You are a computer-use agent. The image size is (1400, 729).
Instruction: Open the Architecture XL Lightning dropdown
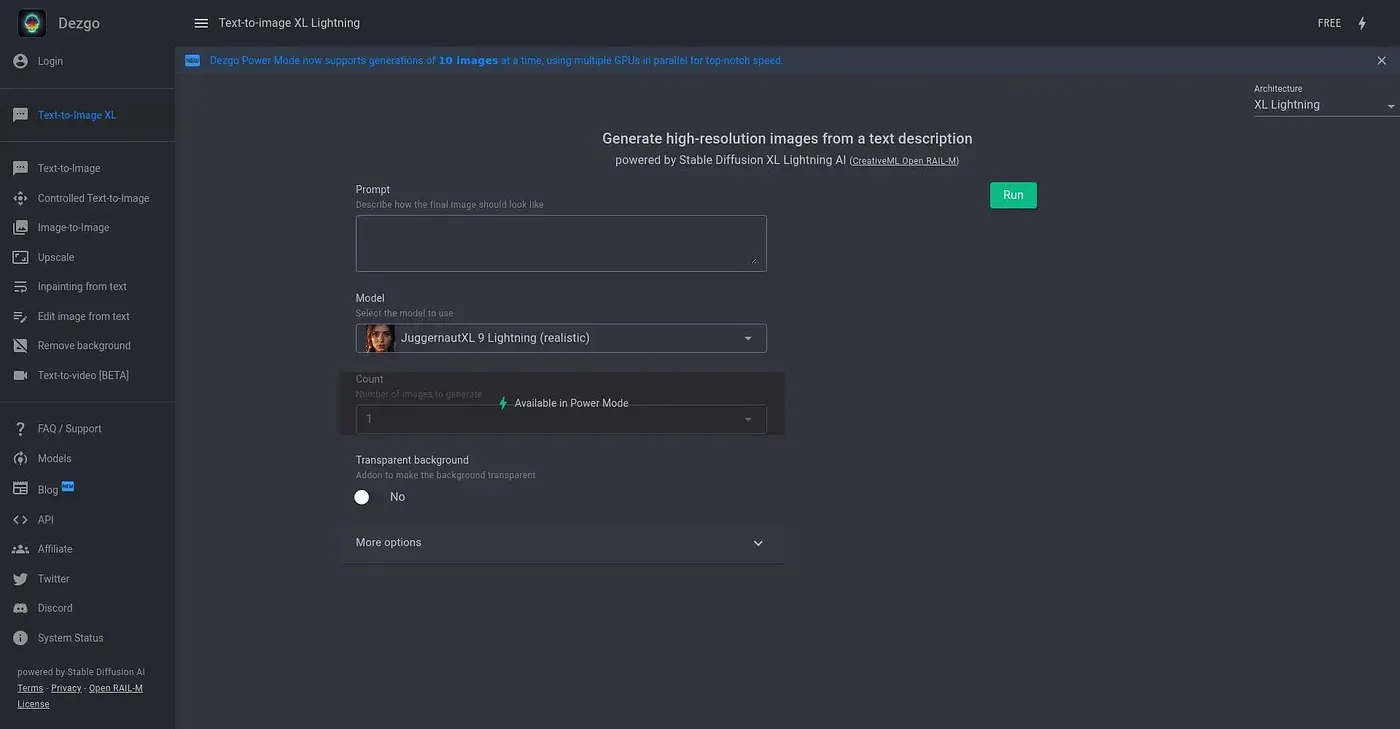coord(1326,105)
